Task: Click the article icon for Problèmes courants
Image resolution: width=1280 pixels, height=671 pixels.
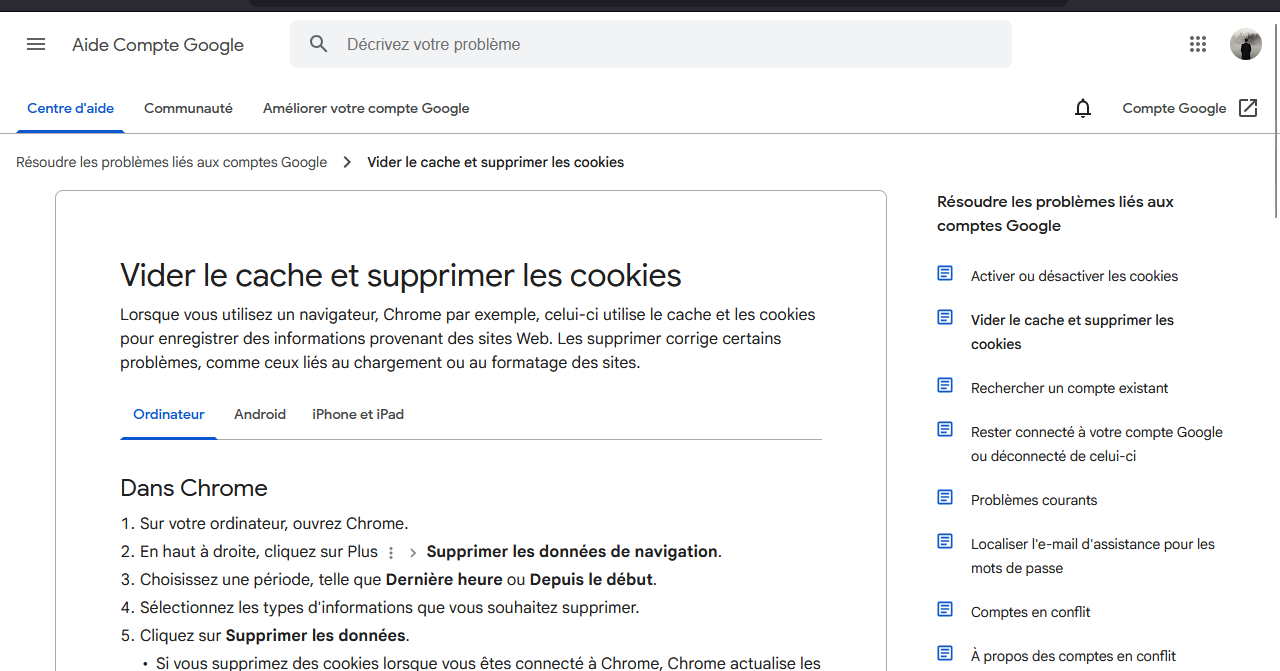Action: (945, 497)
